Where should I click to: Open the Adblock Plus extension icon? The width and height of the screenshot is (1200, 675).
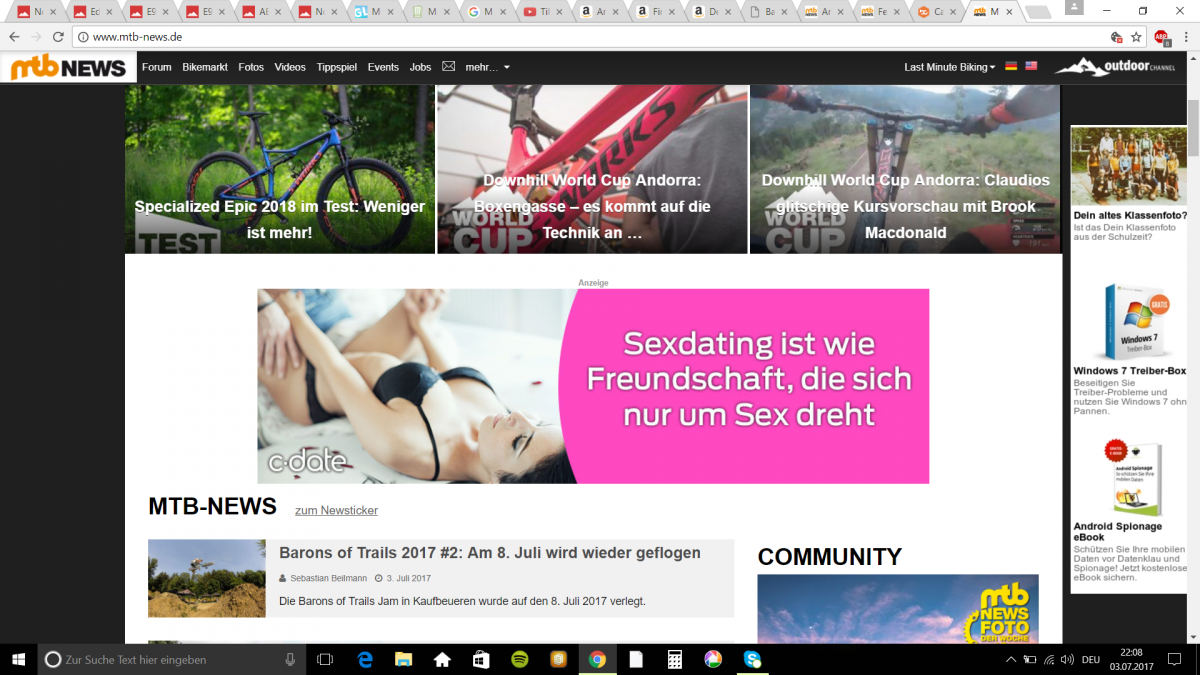[1162, 37]
